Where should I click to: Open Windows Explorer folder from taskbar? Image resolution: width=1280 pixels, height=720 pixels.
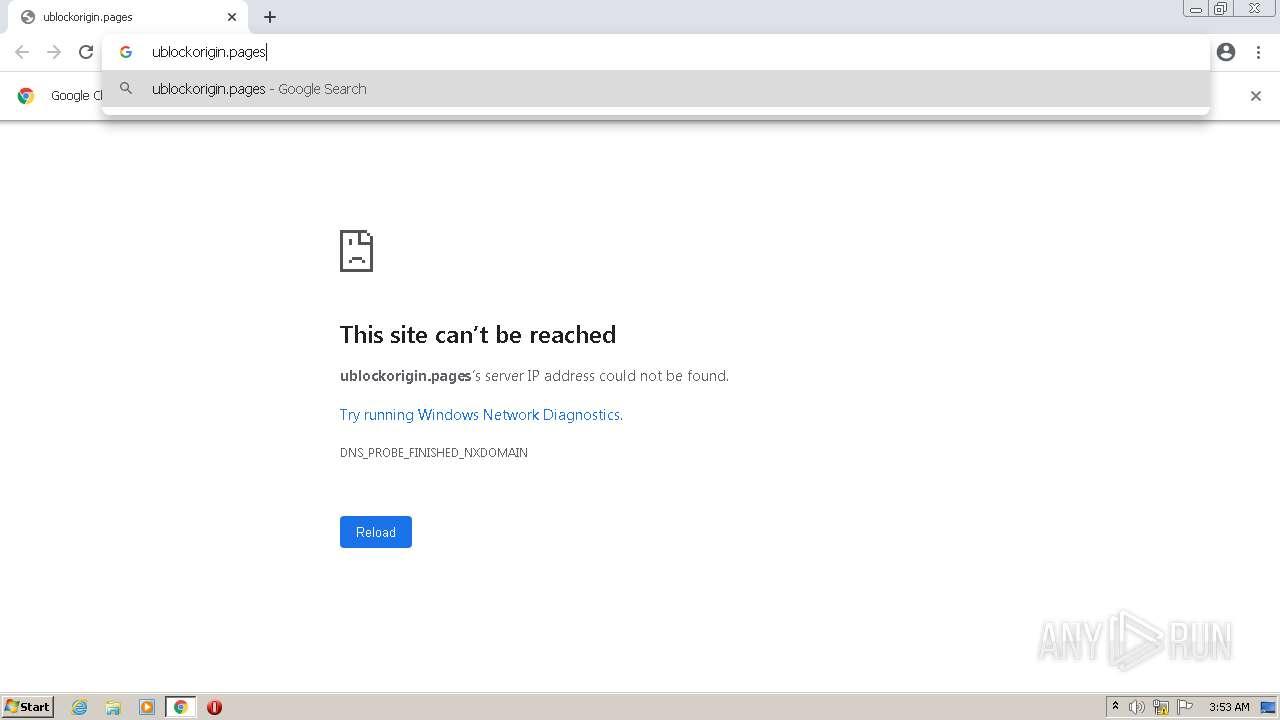point(113,707)
